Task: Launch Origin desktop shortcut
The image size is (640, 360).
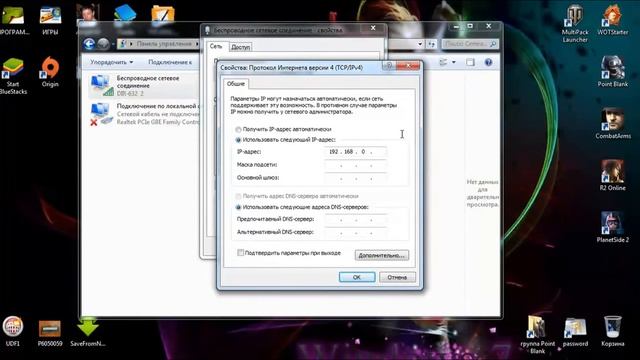Action: (50, 72)
